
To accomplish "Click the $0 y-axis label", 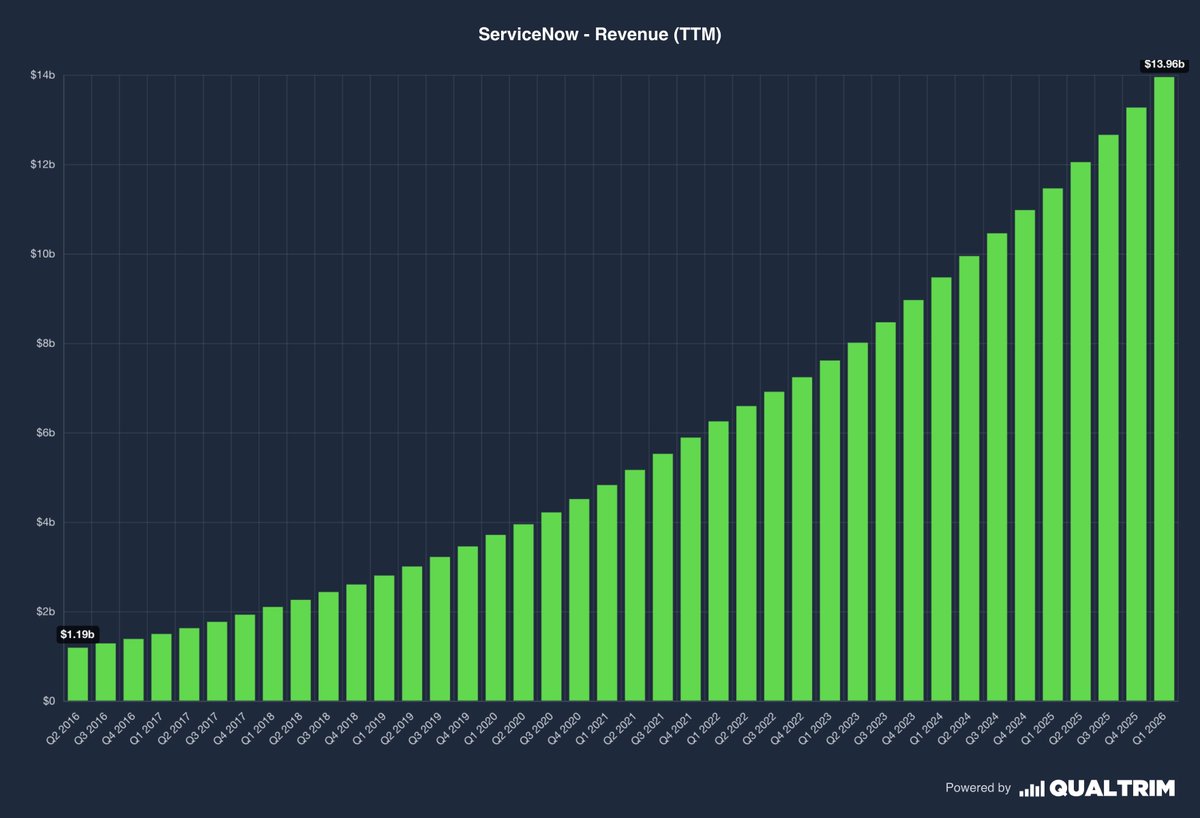I will pos(49,701).
